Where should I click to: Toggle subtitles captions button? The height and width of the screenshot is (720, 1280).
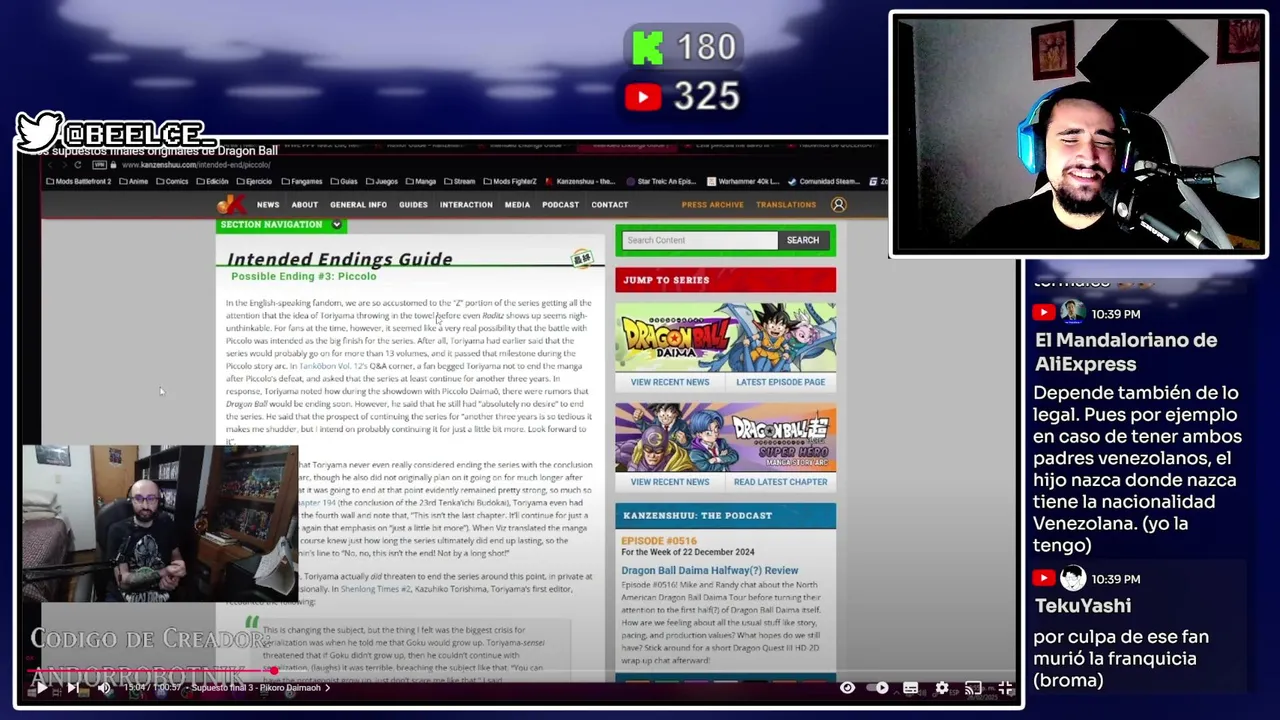pyautogui.click(x=910, y=688)
